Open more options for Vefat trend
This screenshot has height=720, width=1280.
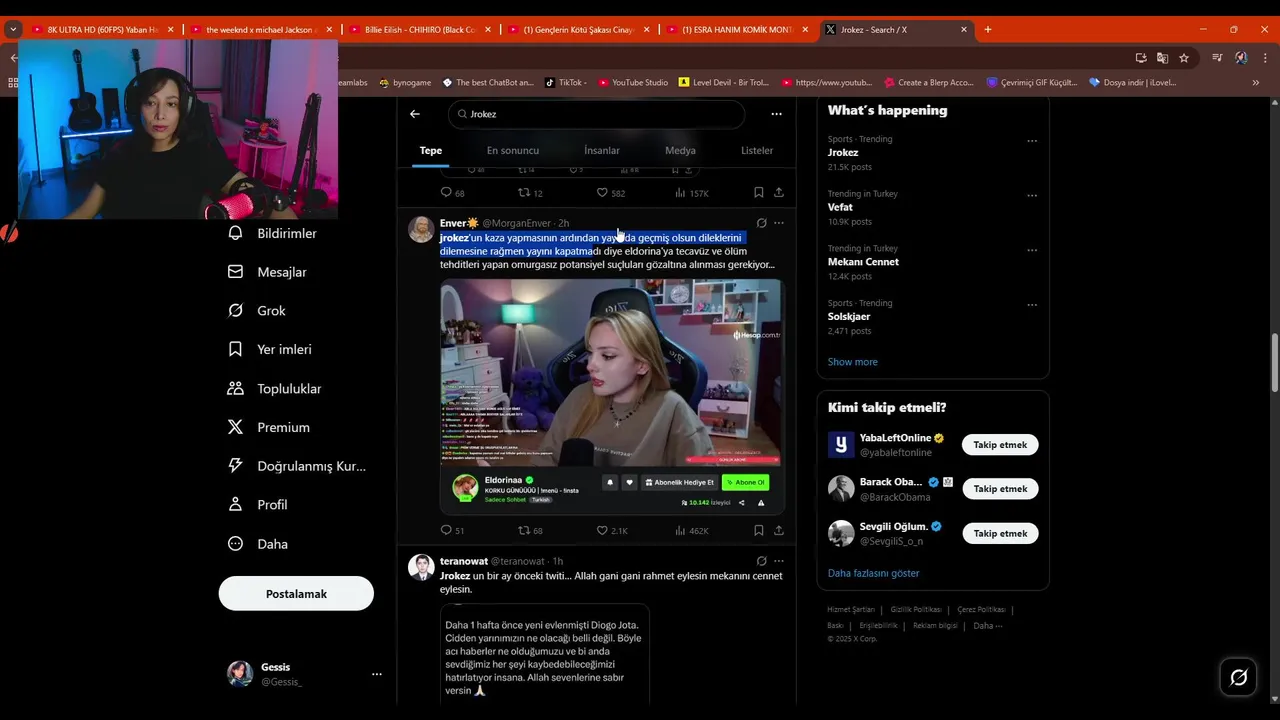coord(1032,195)
